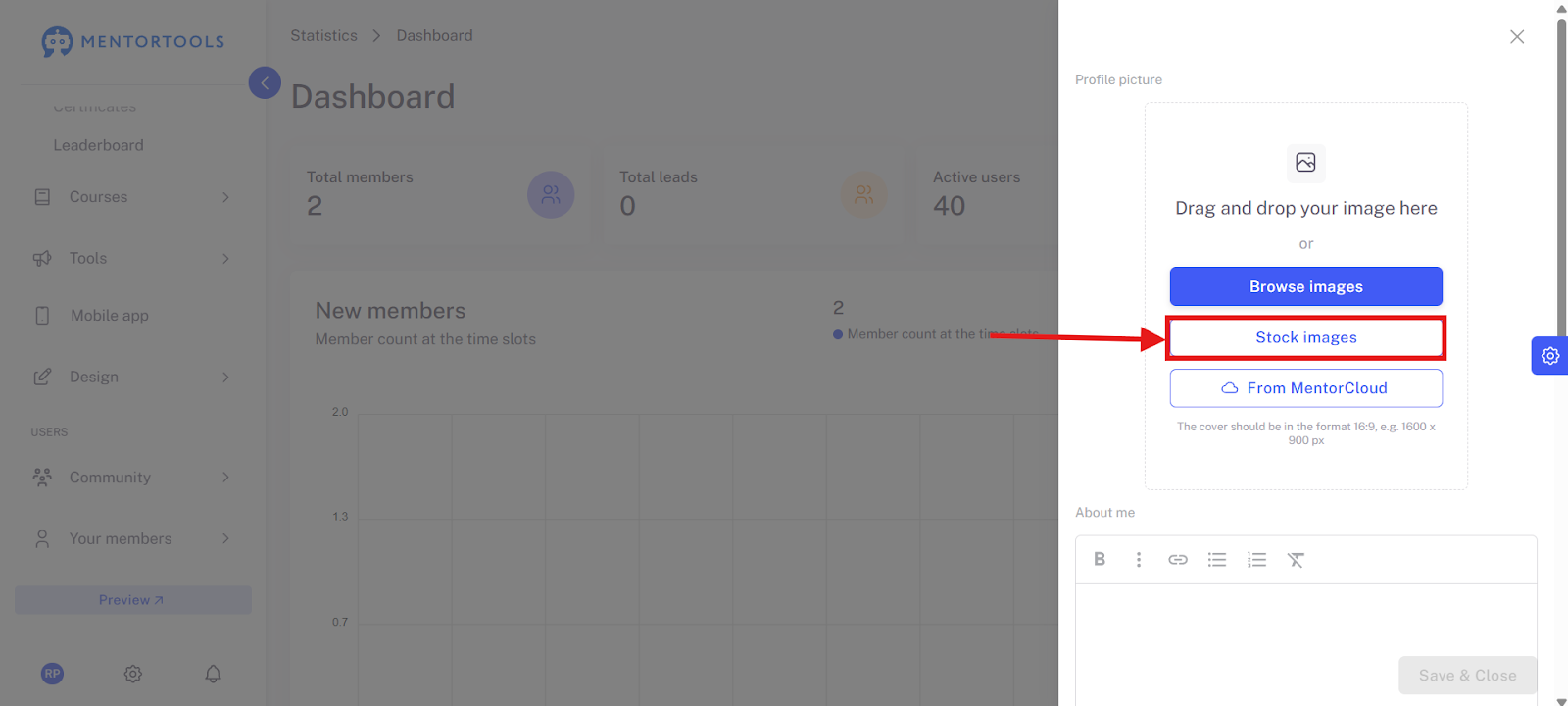Expand the Community section
Image resolution: width=1568 pixels, height=706 pixels.
click(x=132, y=478)
